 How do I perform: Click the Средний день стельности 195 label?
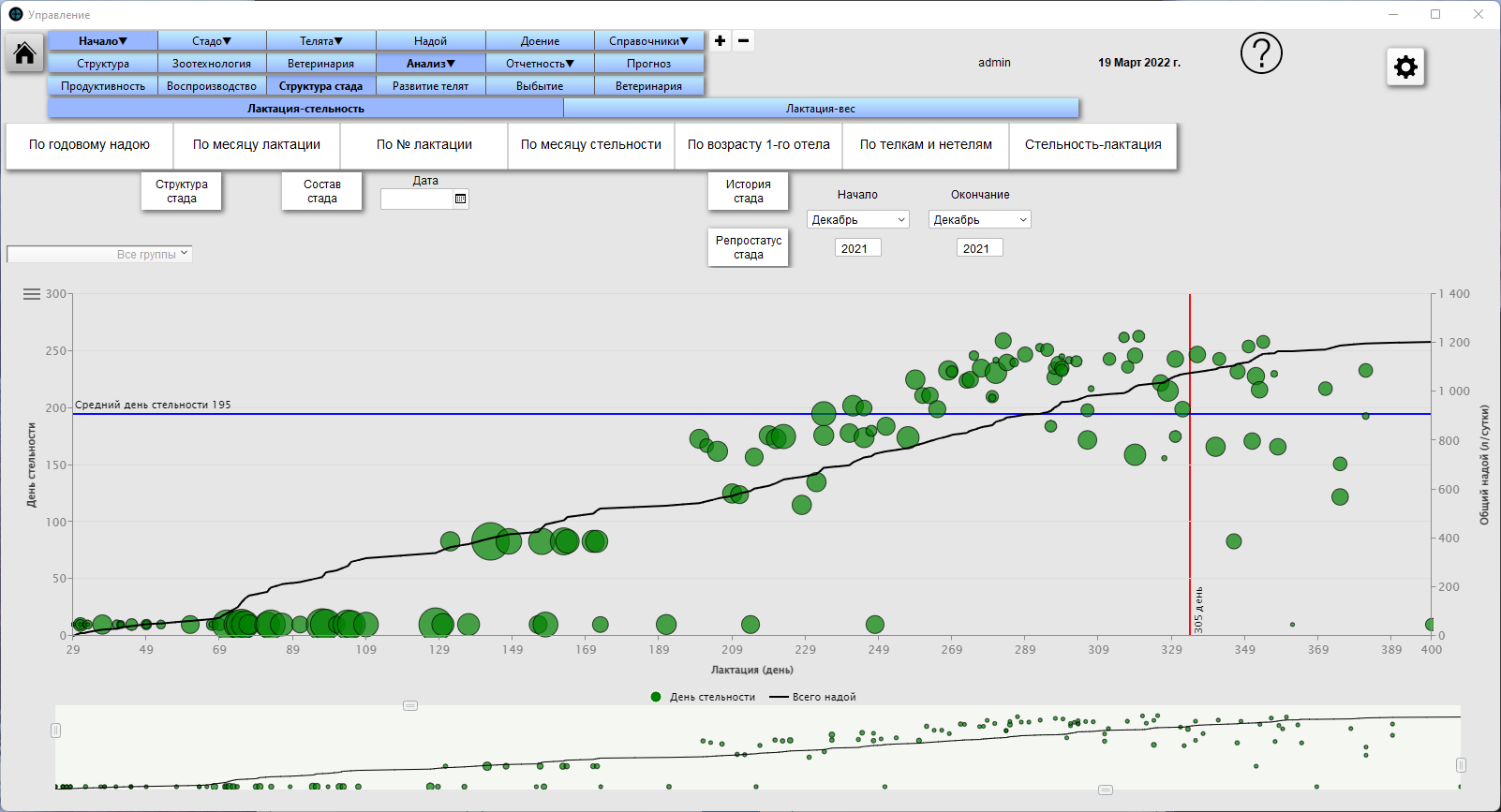(153, 405)
